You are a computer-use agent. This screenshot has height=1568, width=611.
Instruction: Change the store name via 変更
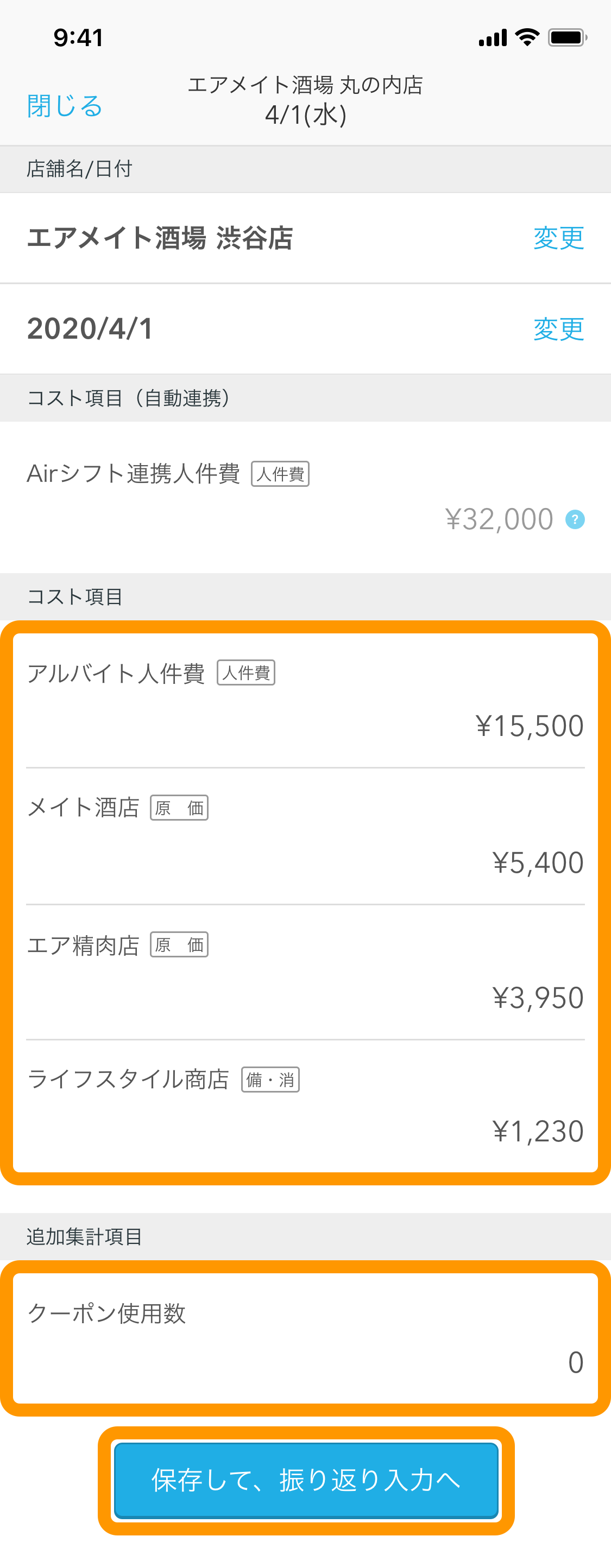(x=559, y=237)
